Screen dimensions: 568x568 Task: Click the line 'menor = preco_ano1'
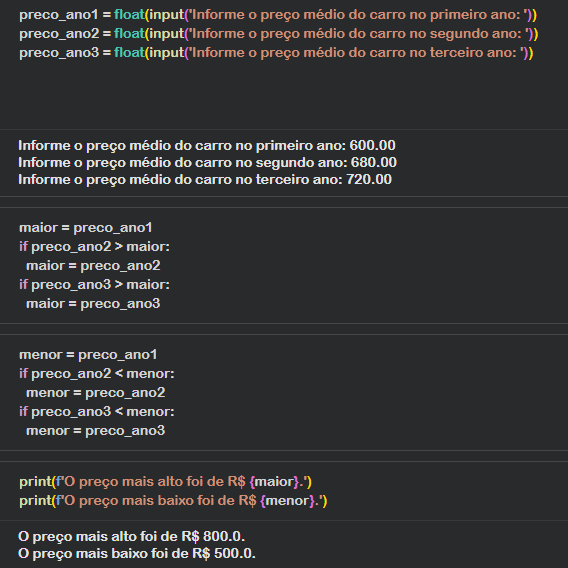click(x=88, y=355)
